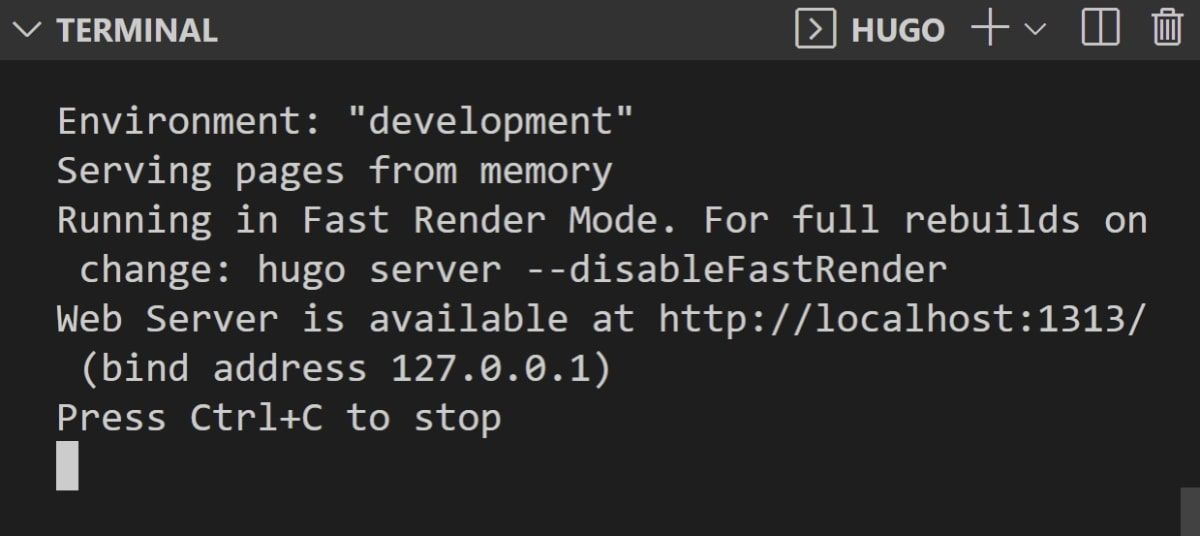This screenshot has width=1200, height=536.
Task: Focus the terminal cursor block
Action: pos(67,466)
